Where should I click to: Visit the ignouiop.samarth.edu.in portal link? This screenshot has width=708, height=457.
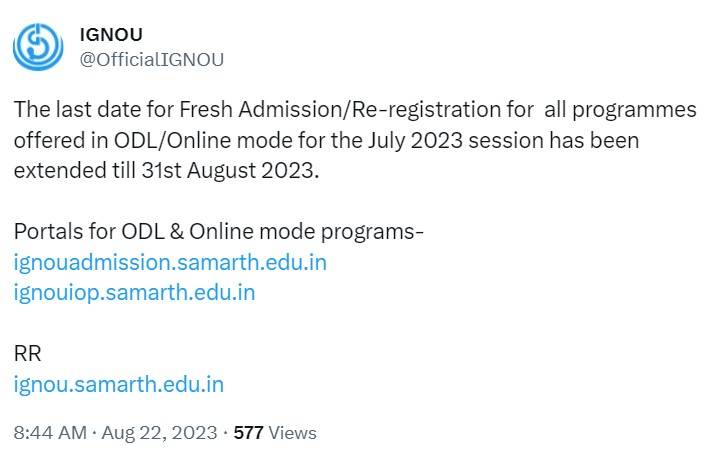(134, 293)
